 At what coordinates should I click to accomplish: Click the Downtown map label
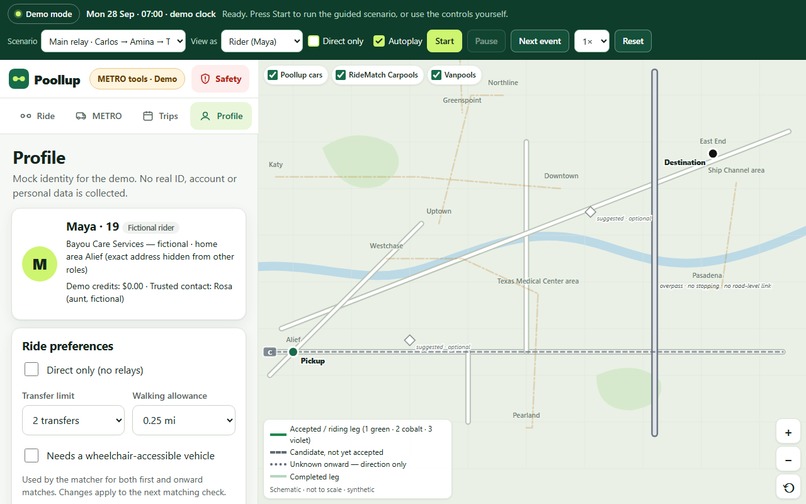pyautogui.click(x=561, y=176)
